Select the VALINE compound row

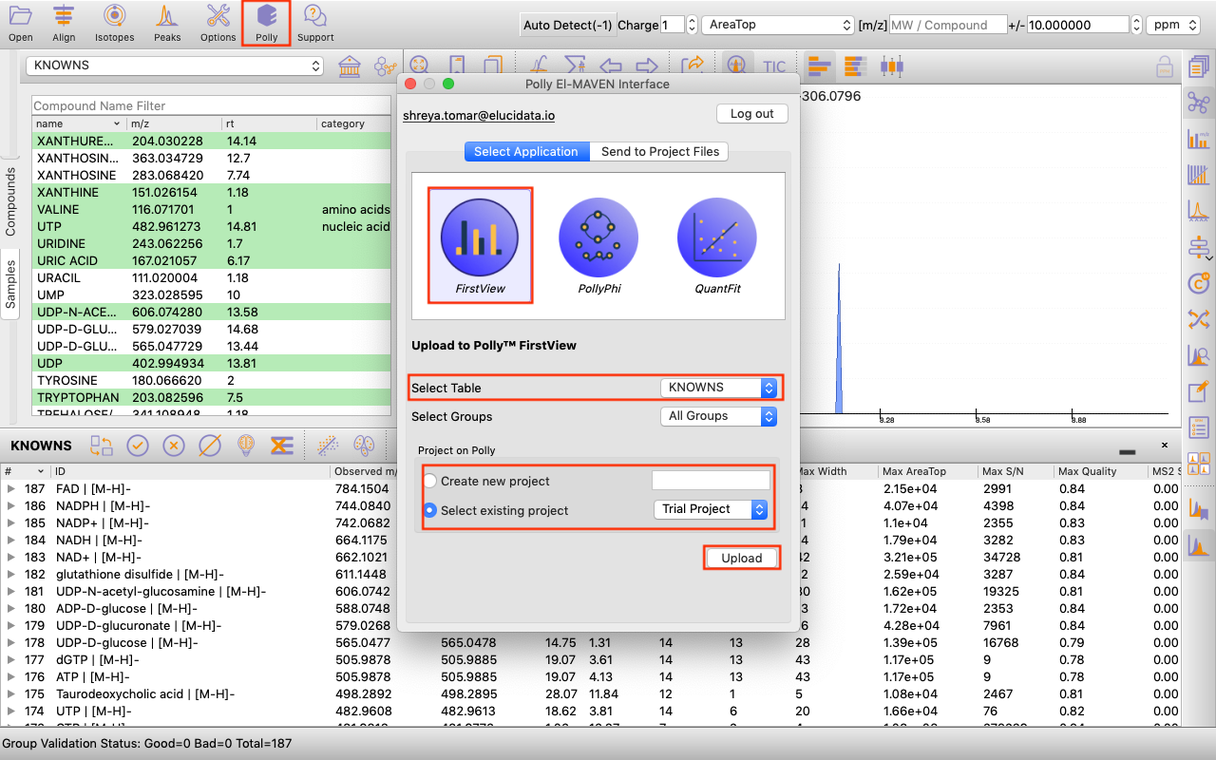(211, 209)
